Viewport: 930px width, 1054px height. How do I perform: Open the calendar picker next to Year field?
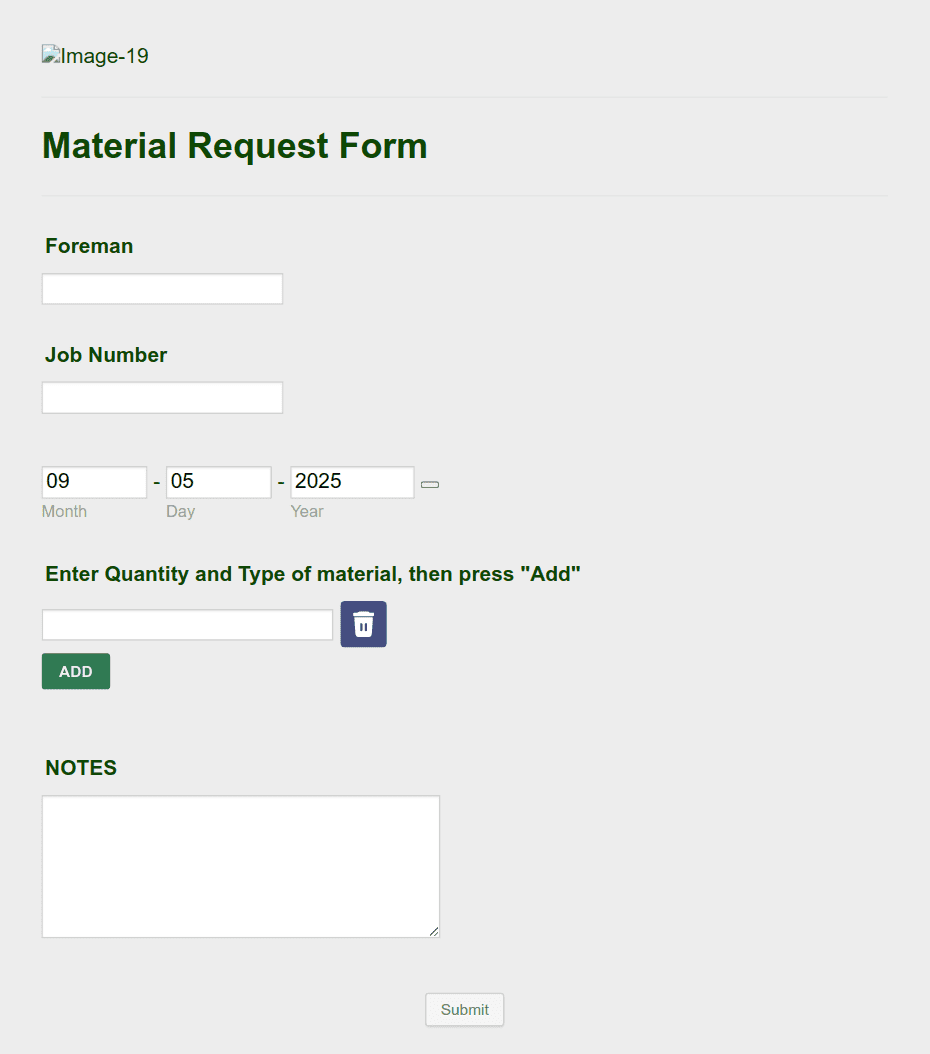tap(429, 484)
